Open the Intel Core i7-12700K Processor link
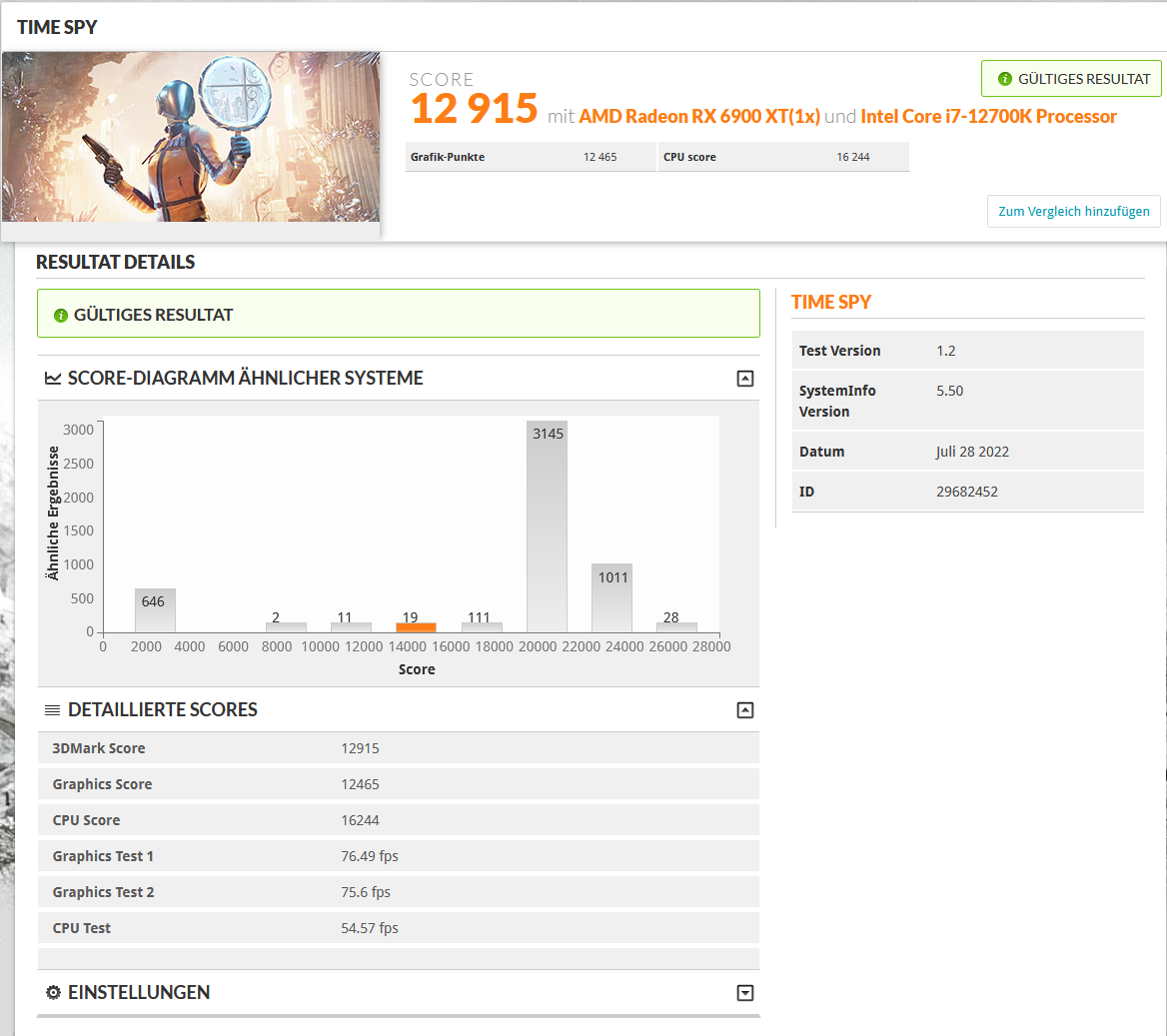1167x1036 pixels. [x=988, y=117]
